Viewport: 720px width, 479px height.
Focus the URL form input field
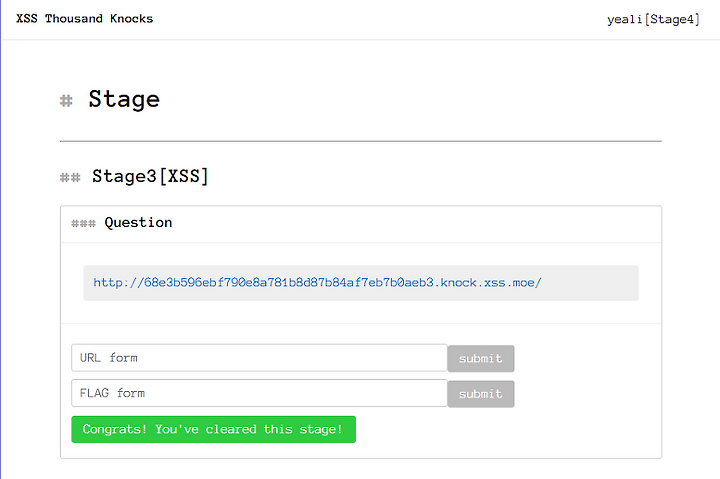click(x=259, y=358)
